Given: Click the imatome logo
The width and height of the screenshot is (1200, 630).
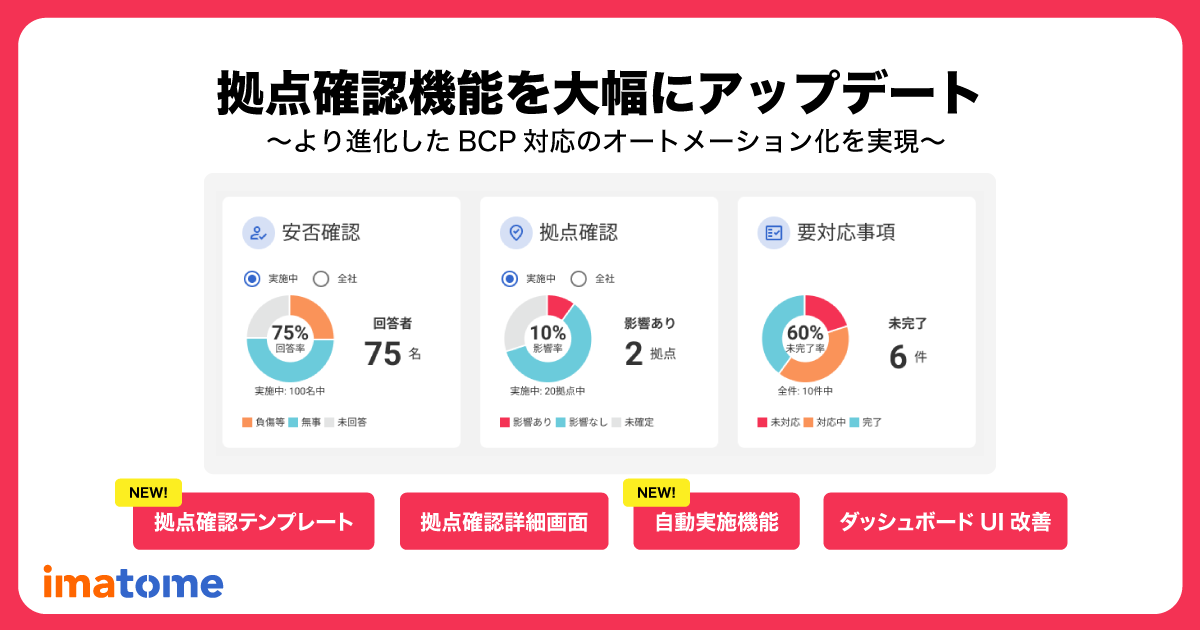Looking at the screenshot, I should point(133,582).
